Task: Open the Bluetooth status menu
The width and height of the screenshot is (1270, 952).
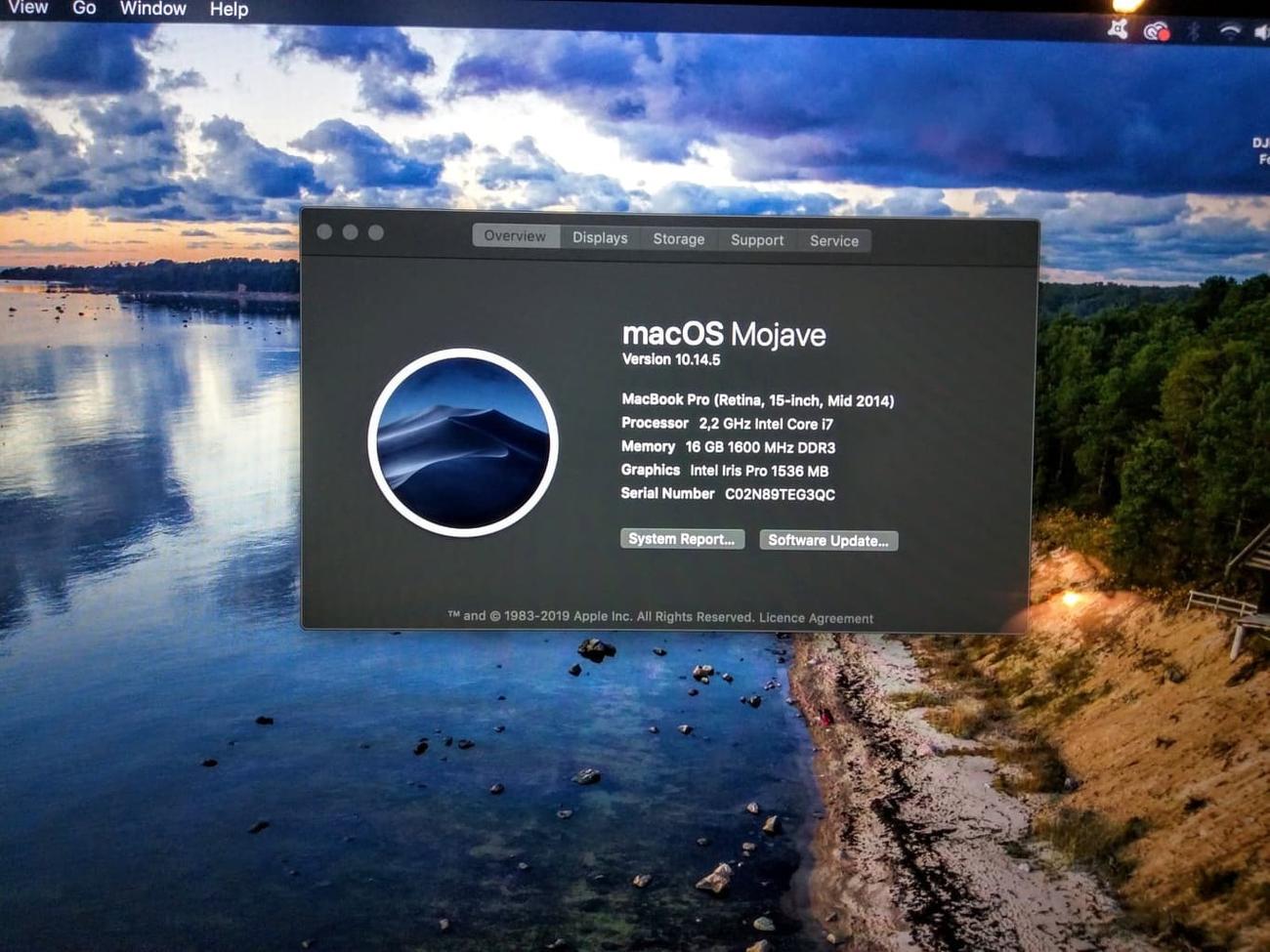Action: tap(1194, 31)
